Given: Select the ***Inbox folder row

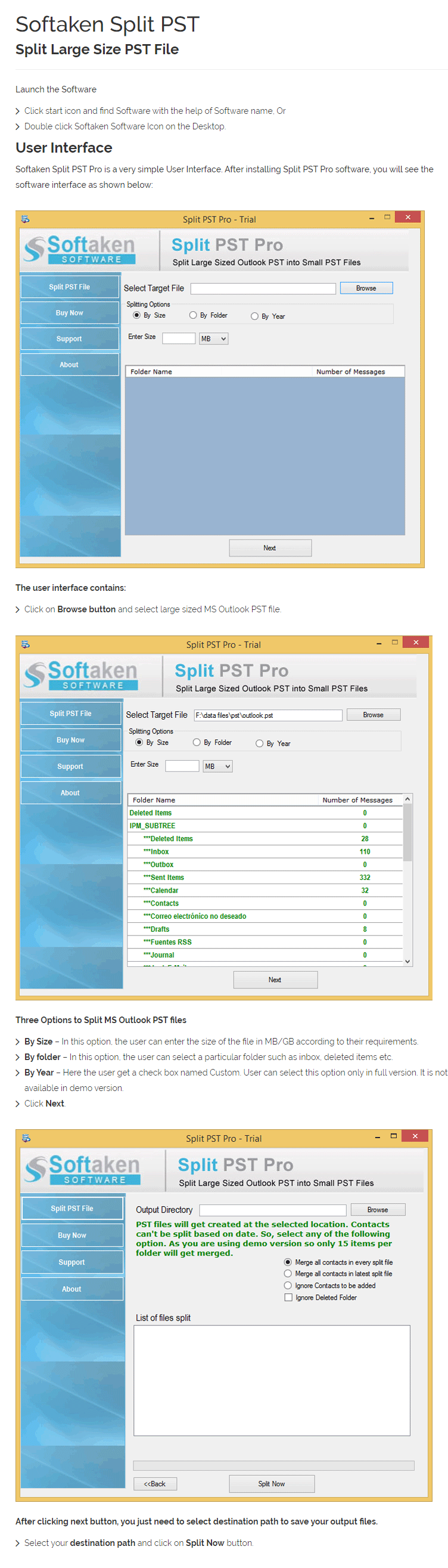Looking at the screenshot, I should click(265, 852).
